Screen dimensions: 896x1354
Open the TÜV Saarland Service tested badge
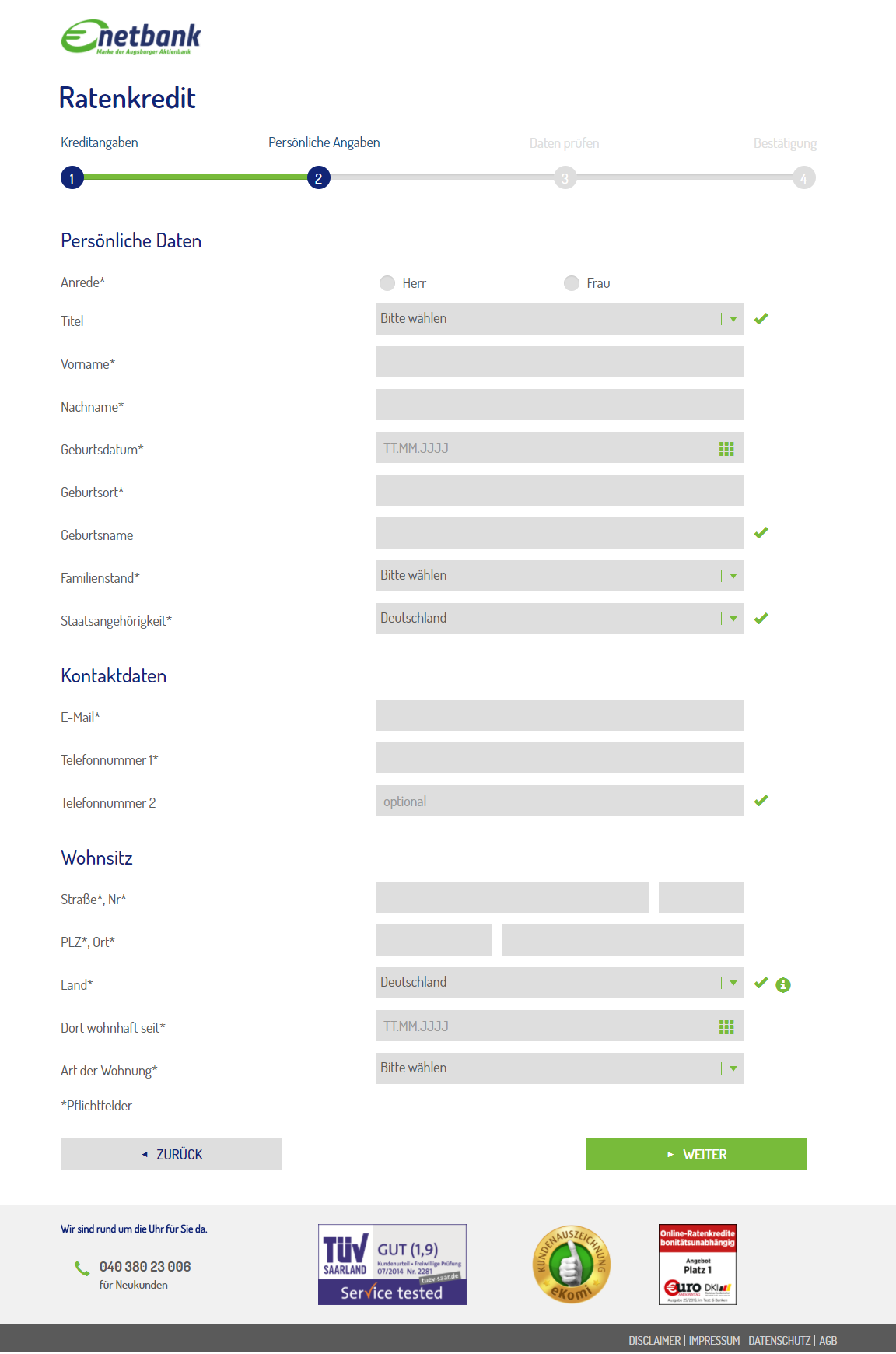click(x=392, y=1264)
